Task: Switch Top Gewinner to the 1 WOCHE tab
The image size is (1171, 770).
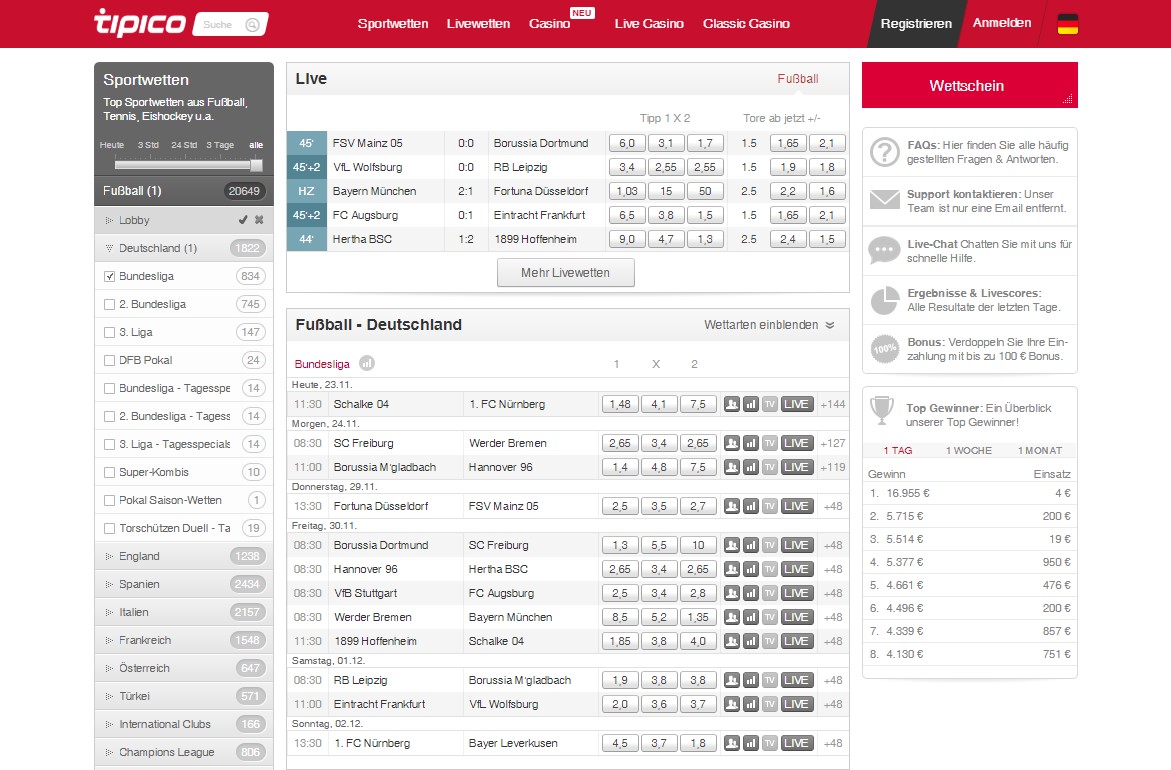Action: point(969,450)
